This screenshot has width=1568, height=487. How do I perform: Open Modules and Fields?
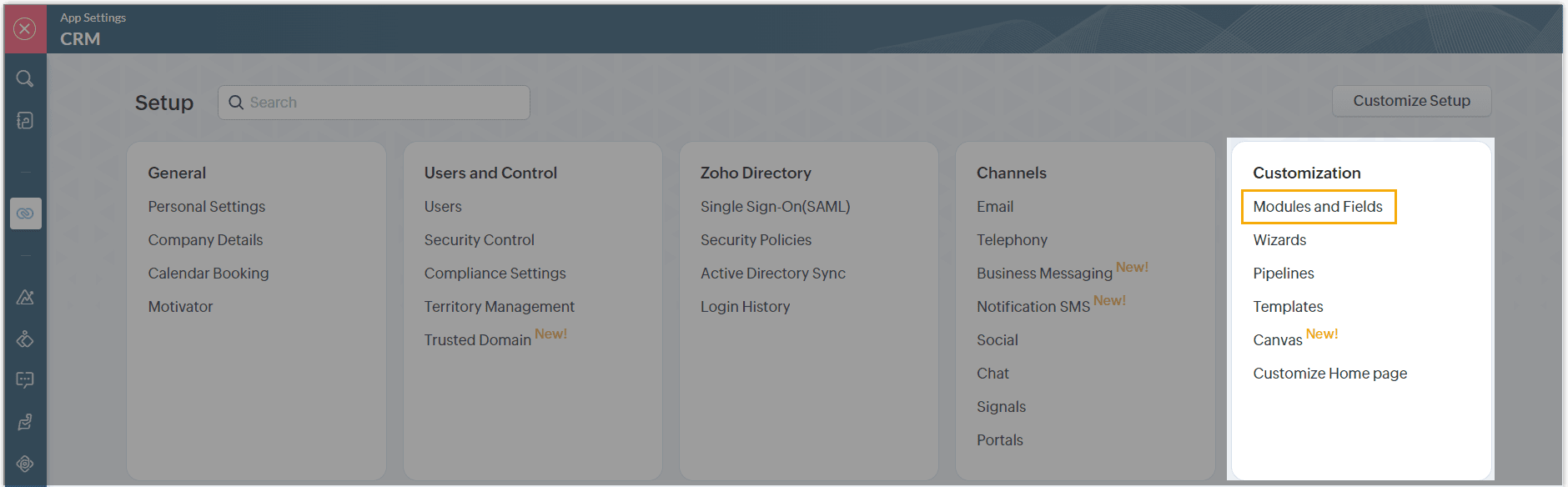(1317, 207)
